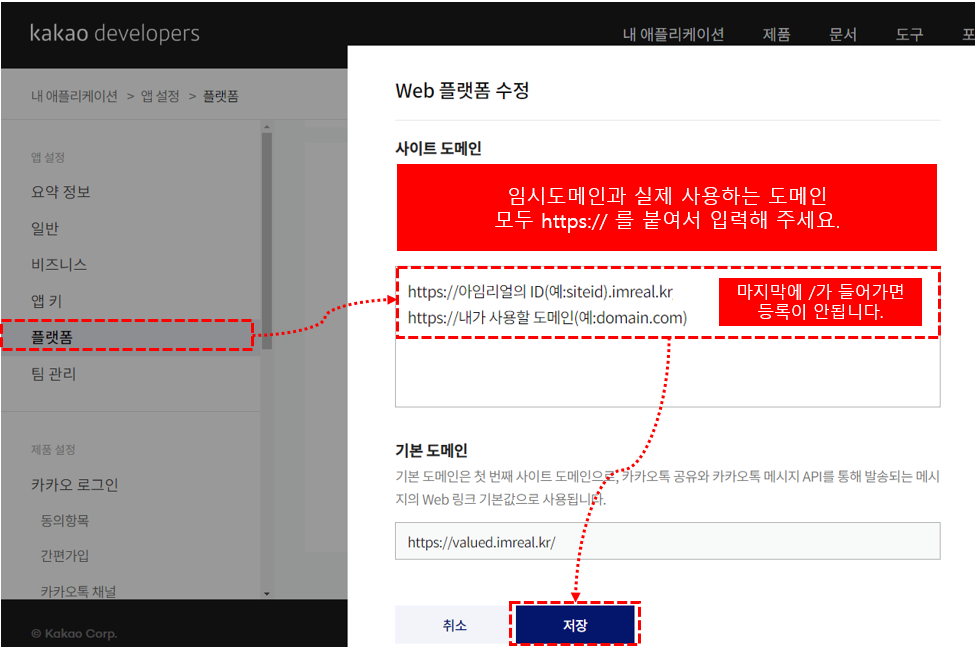The image size is (975, 647).
Task: Open 카카오 로그인 in sidebar
Action: 75,485
